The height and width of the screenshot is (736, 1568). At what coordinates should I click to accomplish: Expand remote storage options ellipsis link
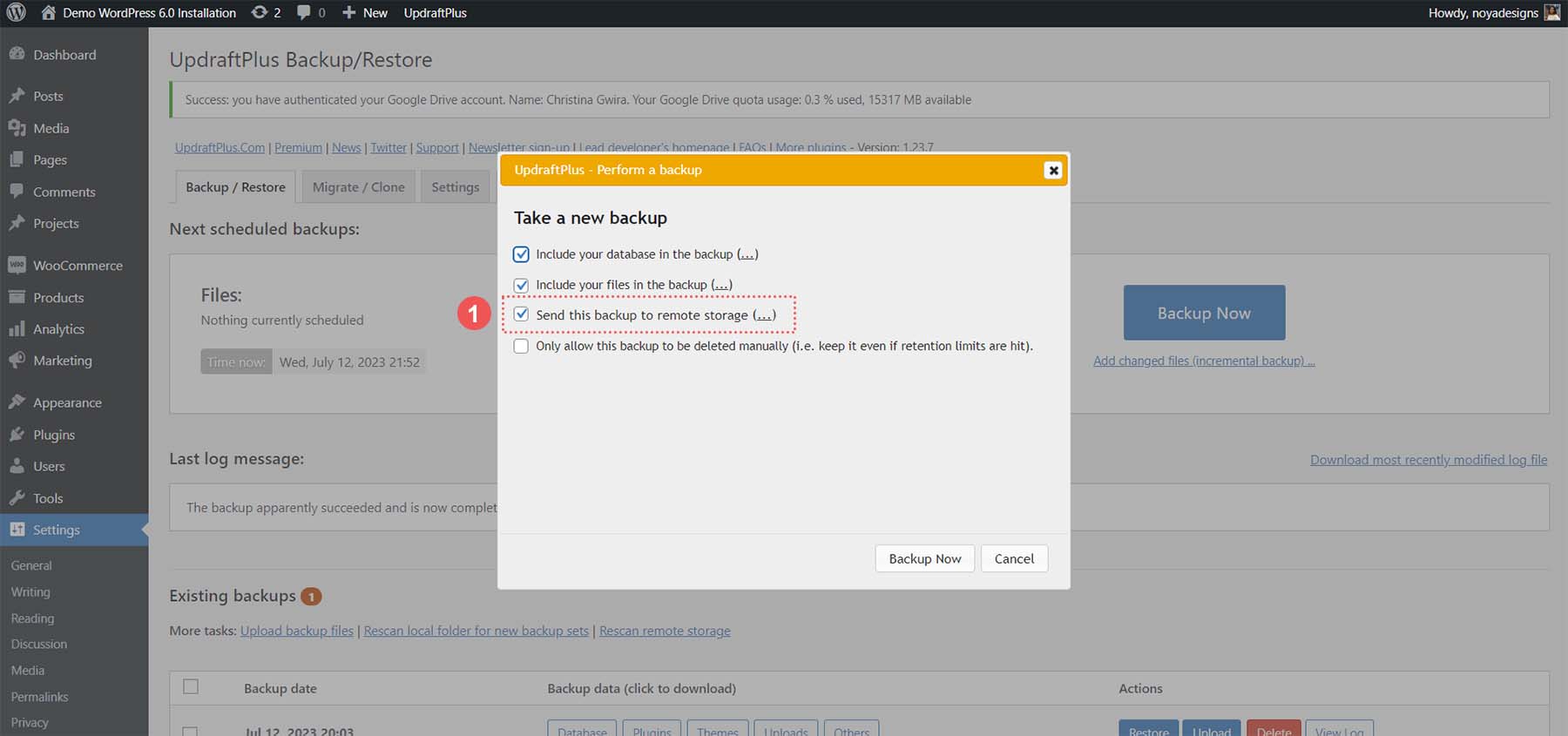[764, 315]
